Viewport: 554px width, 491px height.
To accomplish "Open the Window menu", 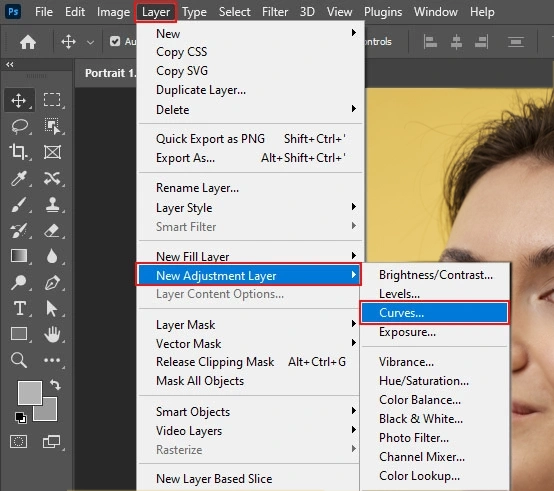I will 436,12.
